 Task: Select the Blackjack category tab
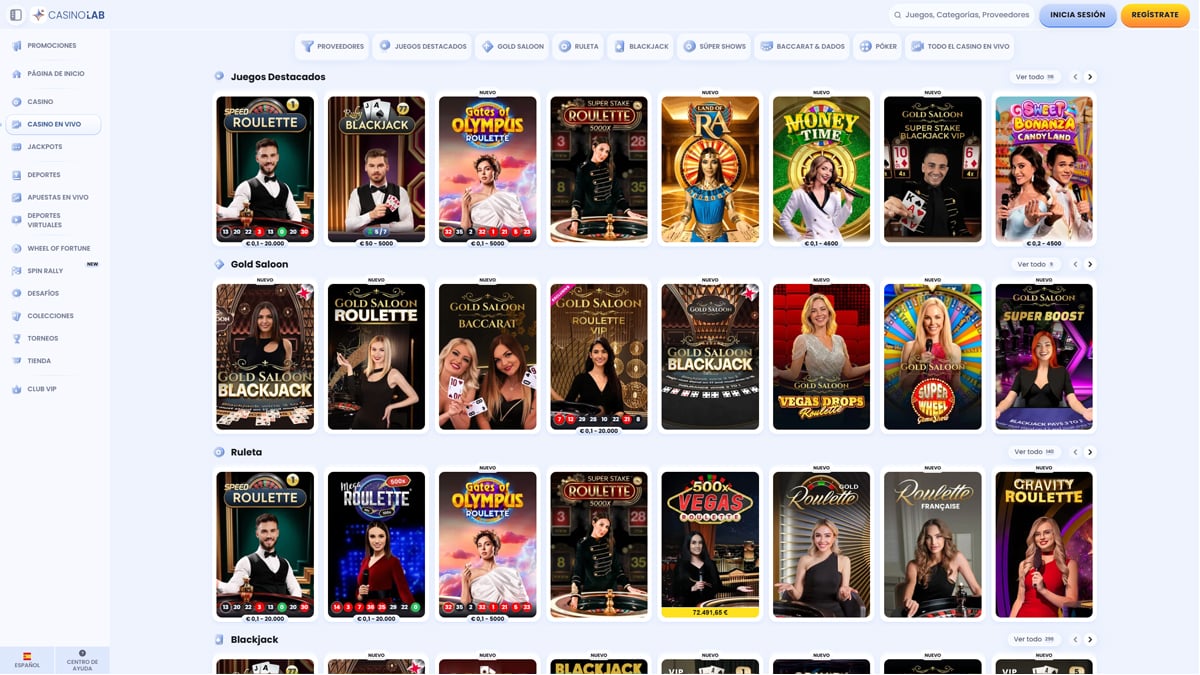tap(641, 46)
